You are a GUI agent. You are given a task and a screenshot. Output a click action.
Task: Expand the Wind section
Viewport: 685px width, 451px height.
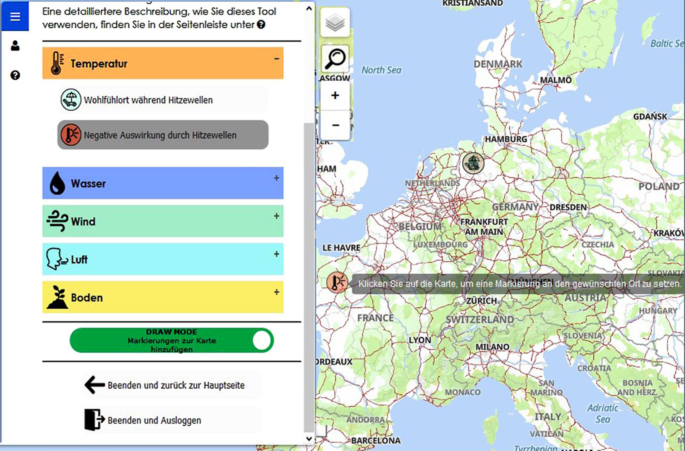[x=277, y=216]
